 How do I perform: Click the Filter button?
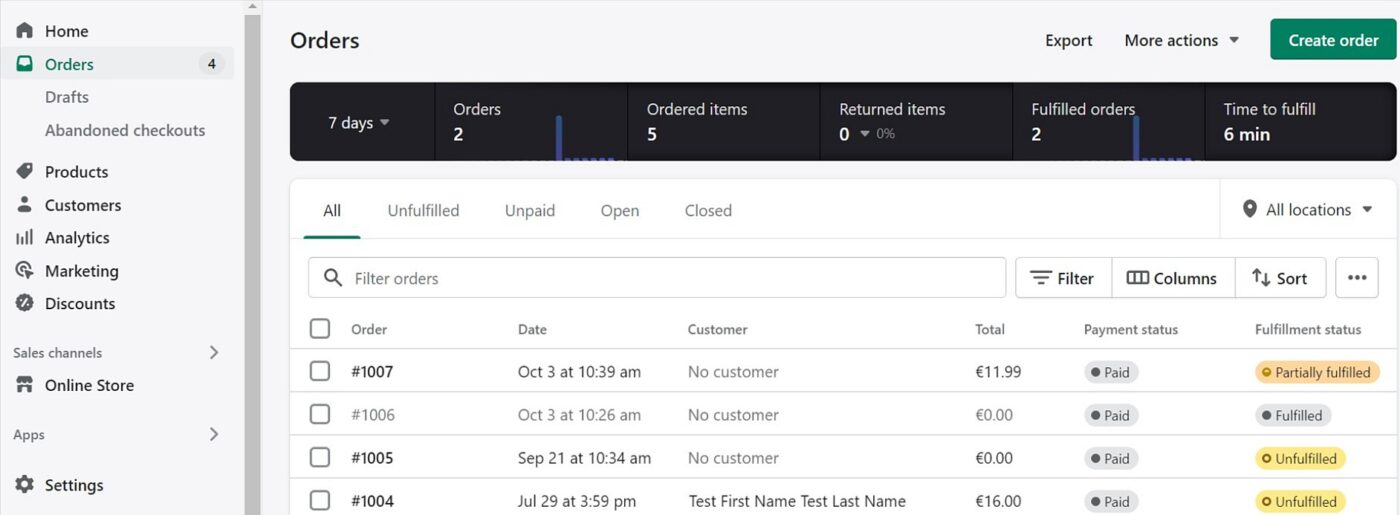(x=1063, y=278)
